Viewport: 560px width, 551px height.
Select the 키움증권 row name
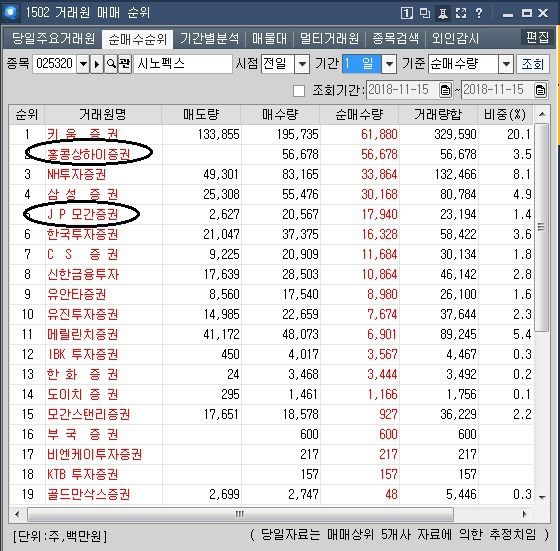point(82,135)
